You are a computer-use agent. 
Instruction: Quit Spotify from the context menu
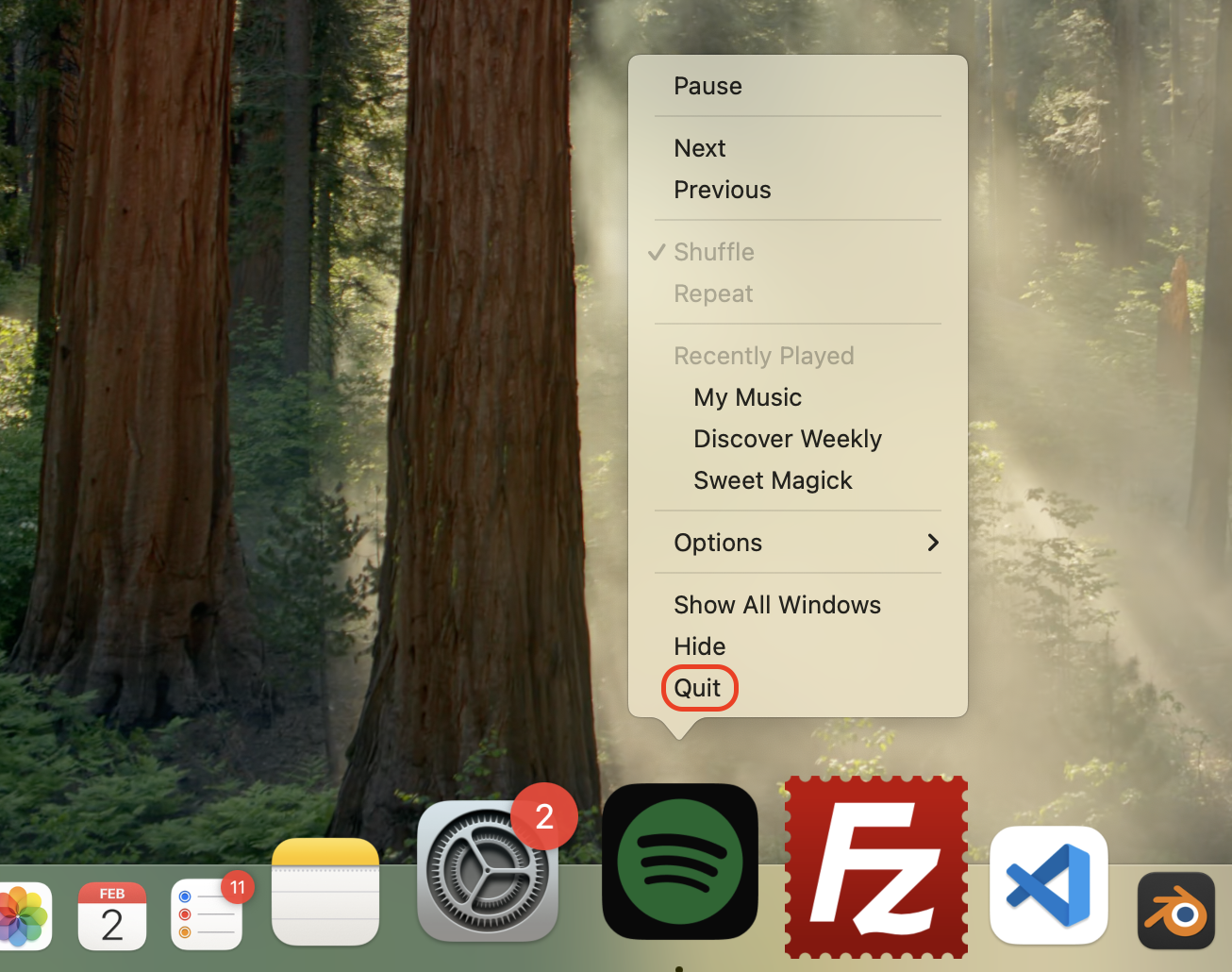click(x=699, y=688)
